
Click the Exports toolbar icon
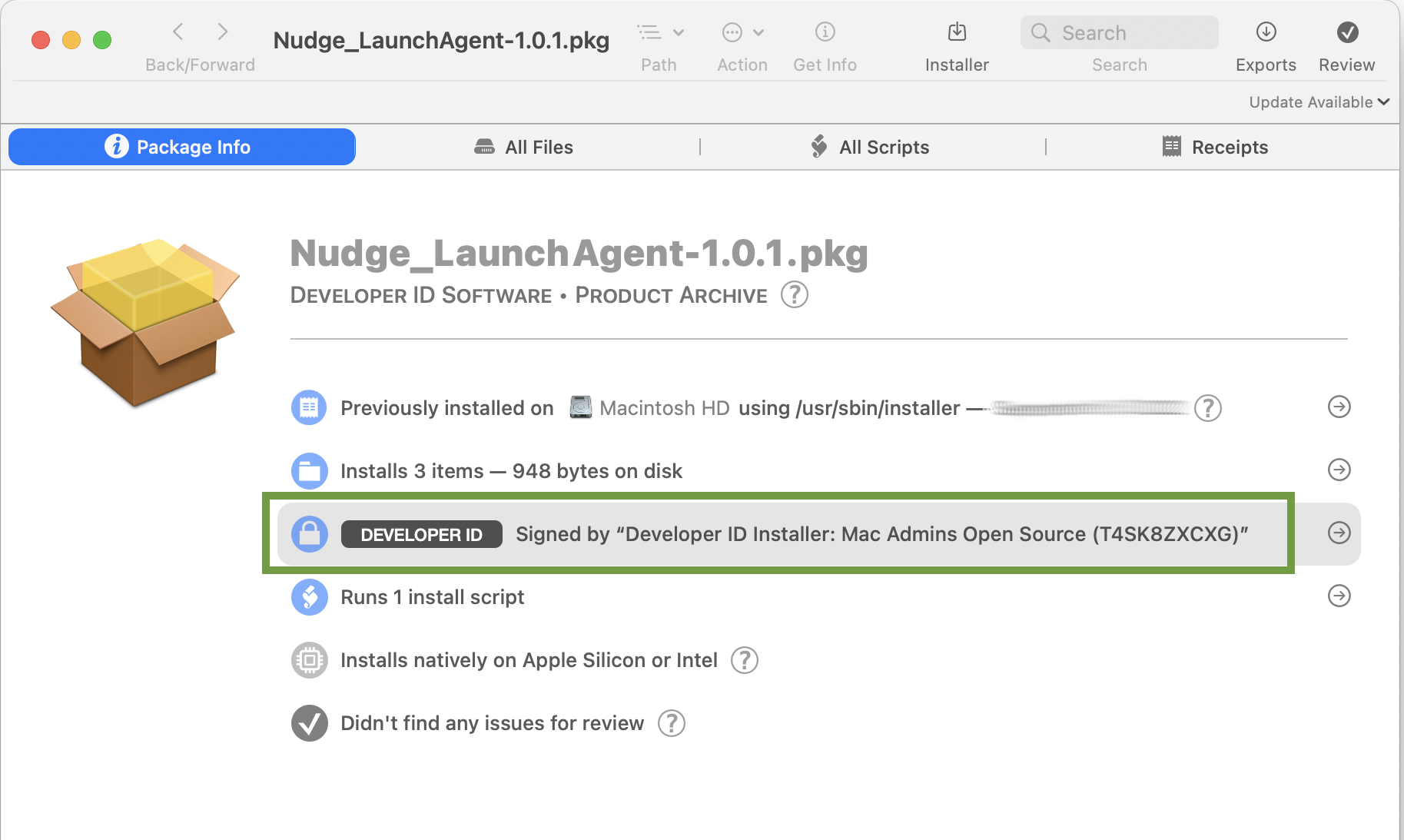1265,32
